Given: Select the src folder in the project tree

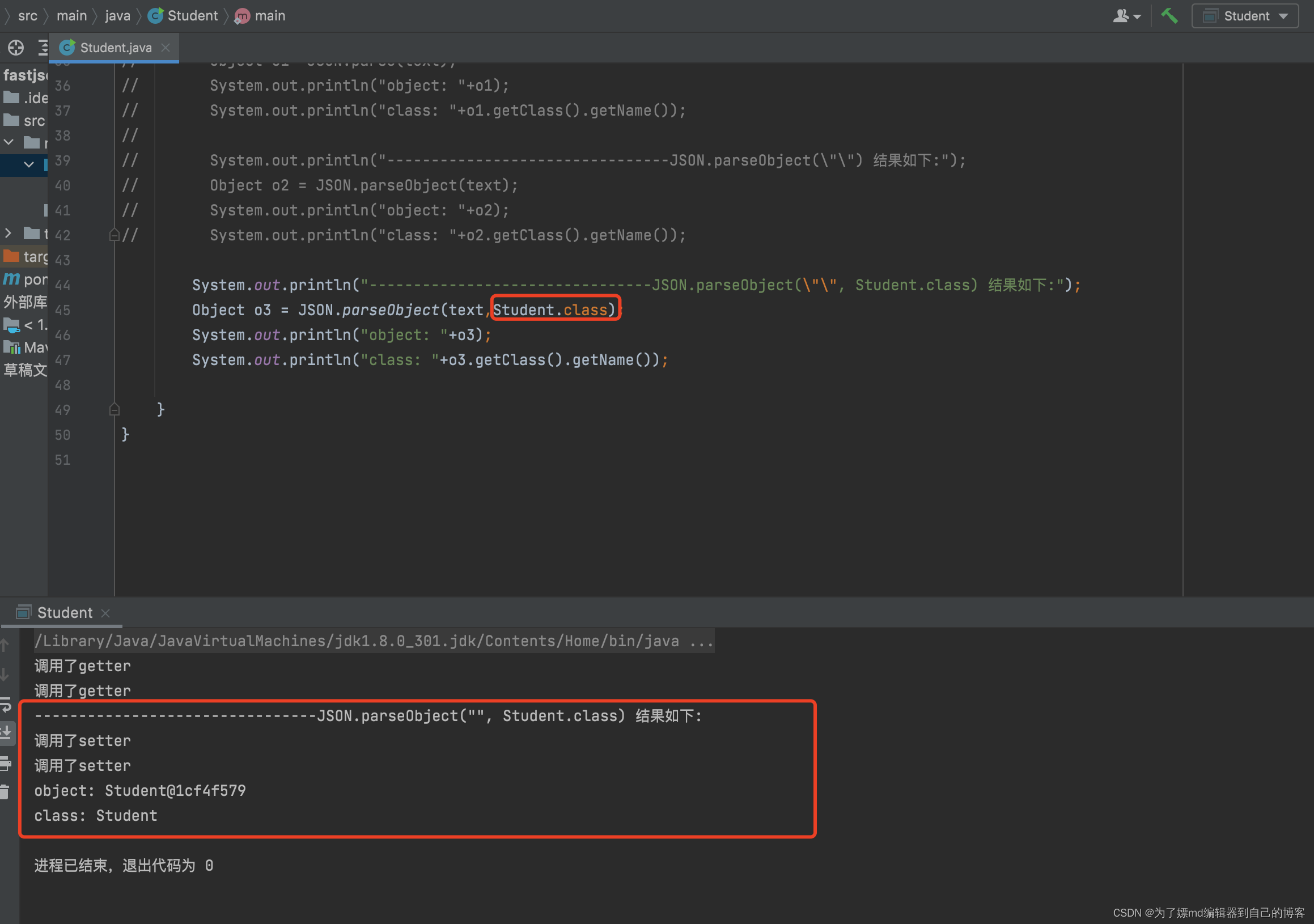Looking at the screenshot, I should click(24, 120).
